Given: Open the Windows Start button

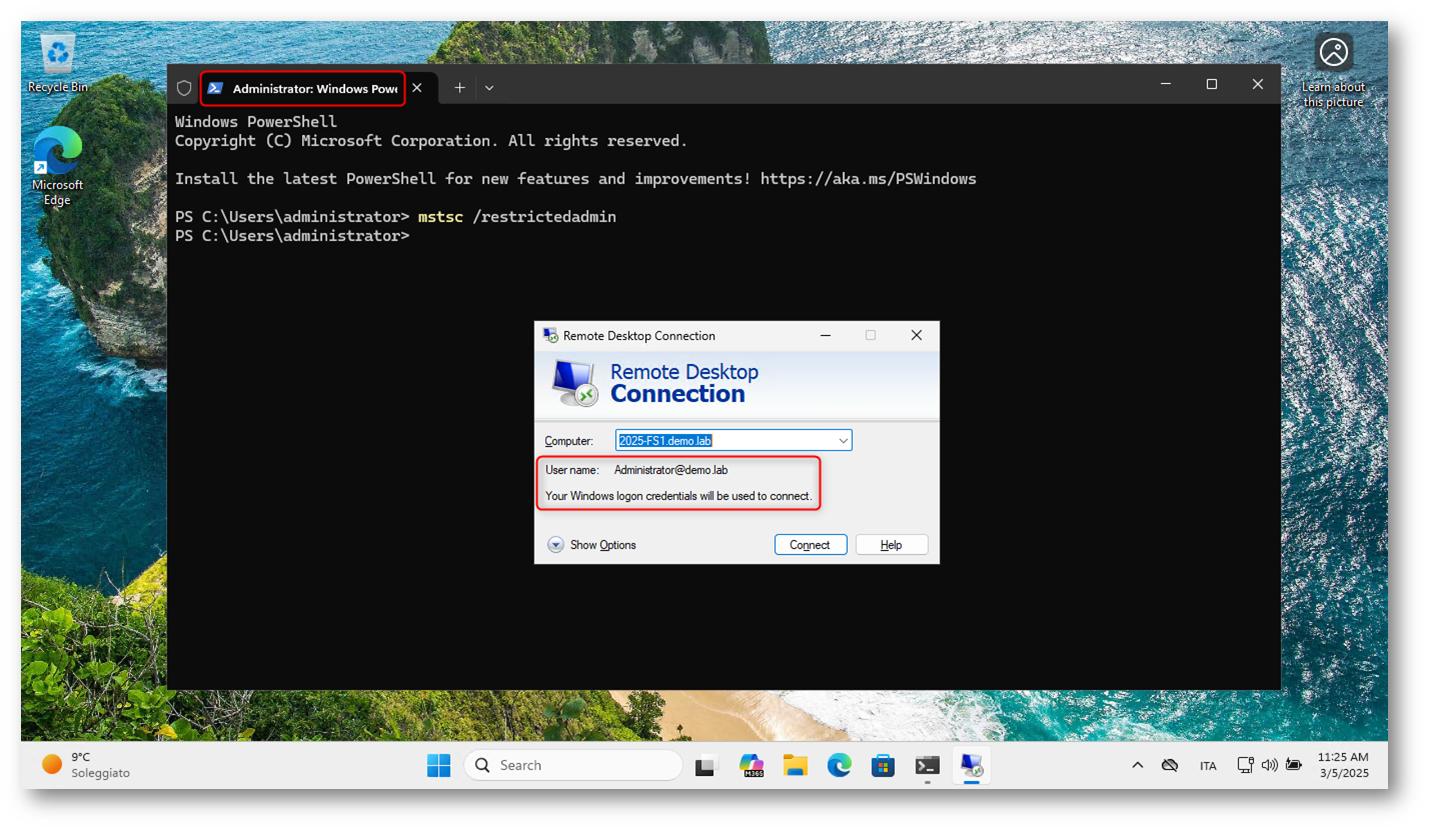Looking at the screenshot, I should pos(438,765).
